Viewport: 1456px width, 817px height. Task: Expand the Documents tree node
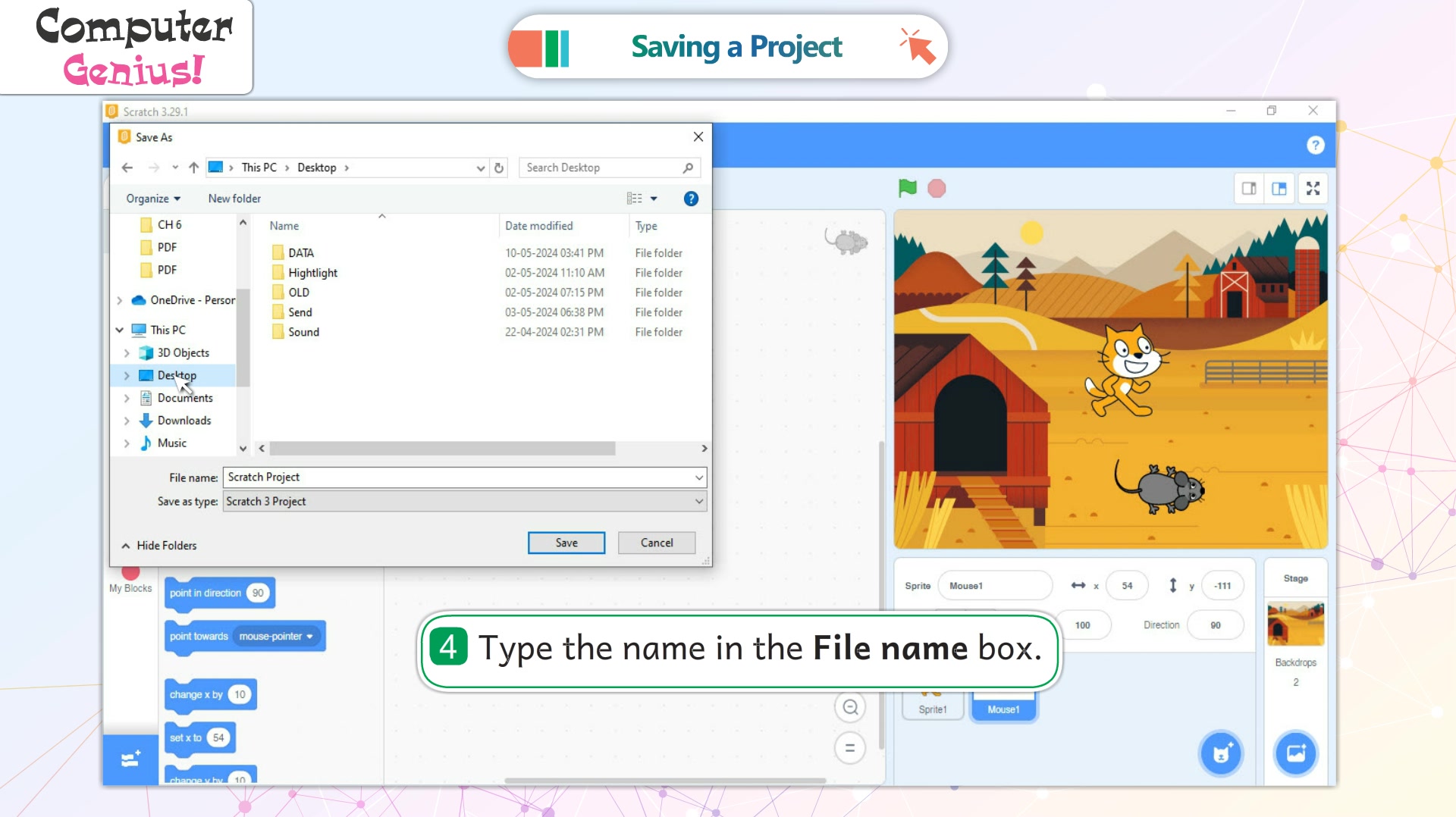(x=127, y=398)
